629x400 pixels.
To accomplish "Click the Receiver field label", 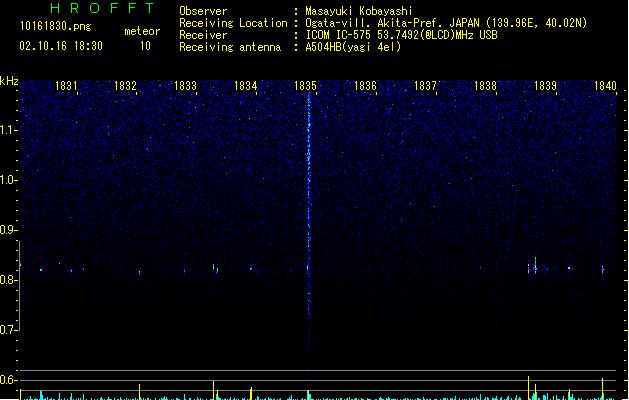I will (x=203, y=35).
